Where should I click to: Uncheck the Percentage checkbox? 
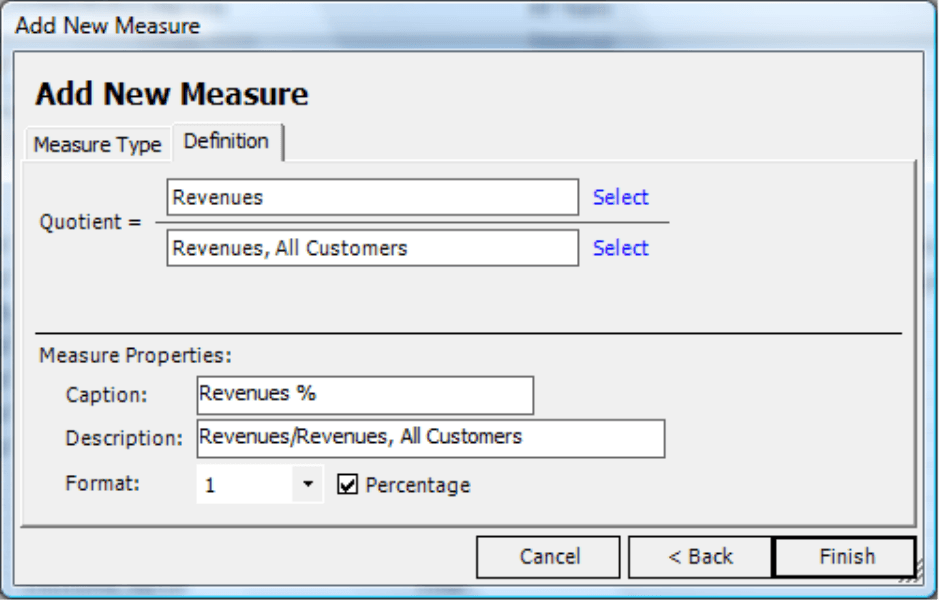[347, 484]
